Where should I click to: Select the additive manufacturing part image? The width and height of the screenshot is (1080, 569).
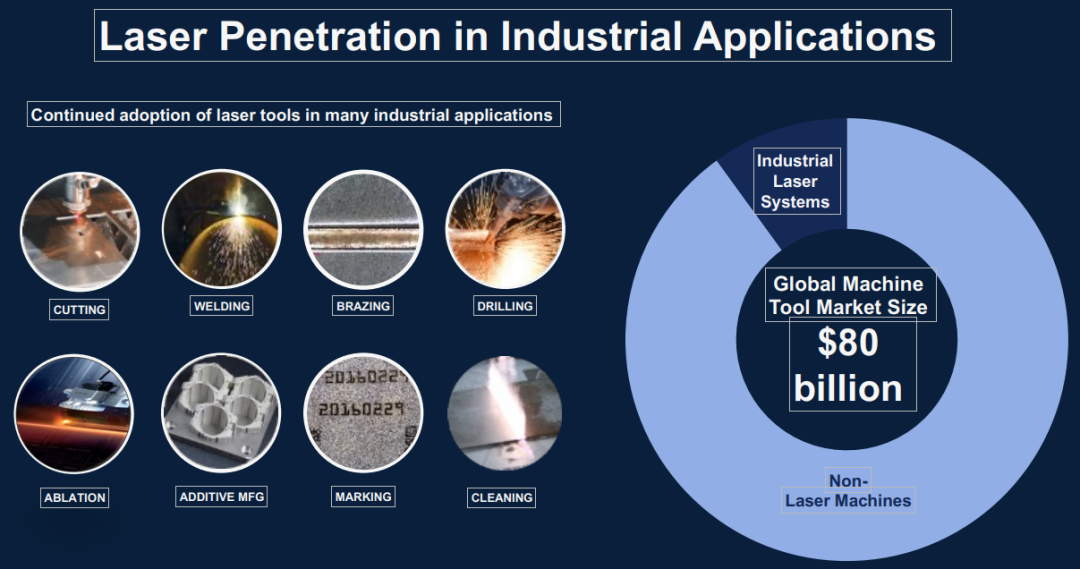click(221, 412)
